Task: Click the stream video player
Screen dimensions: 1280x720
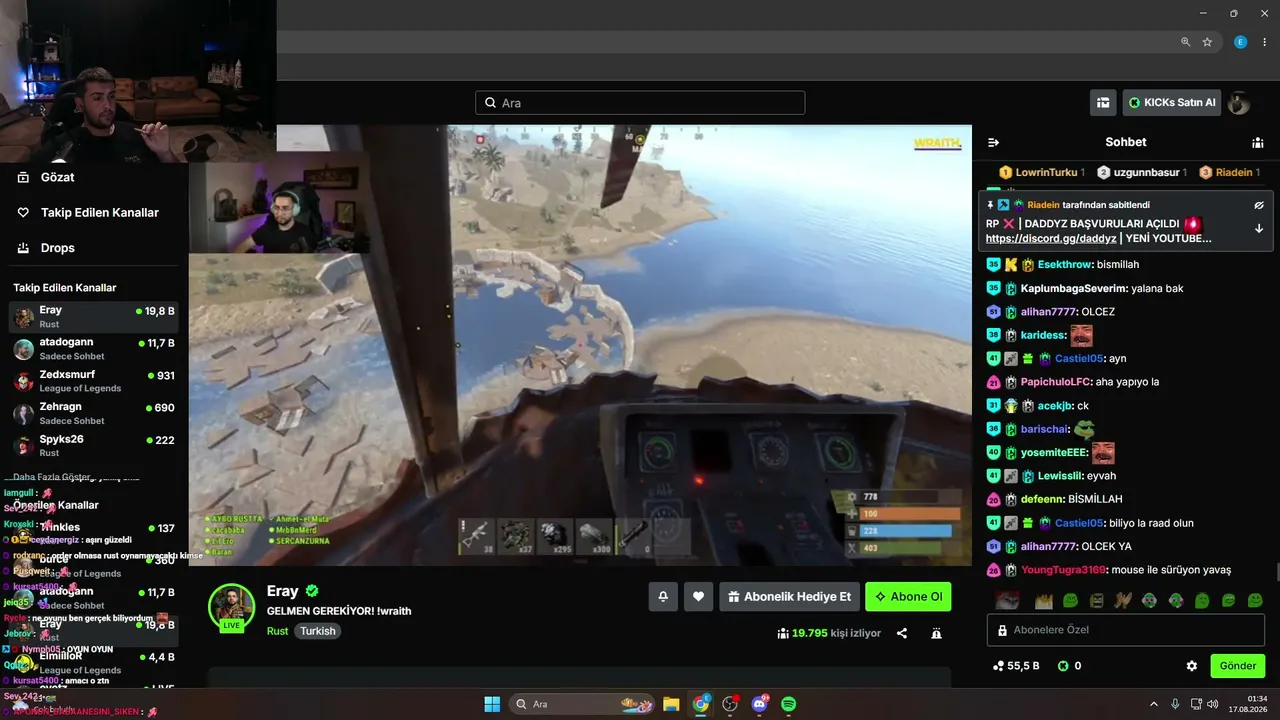Action: click(x=580, y=345)
